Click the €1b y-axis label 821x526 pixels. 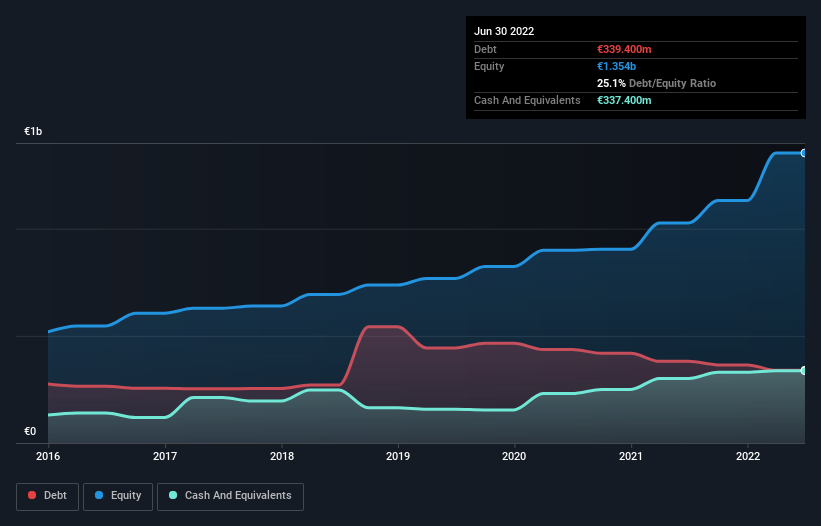(33, 131)
